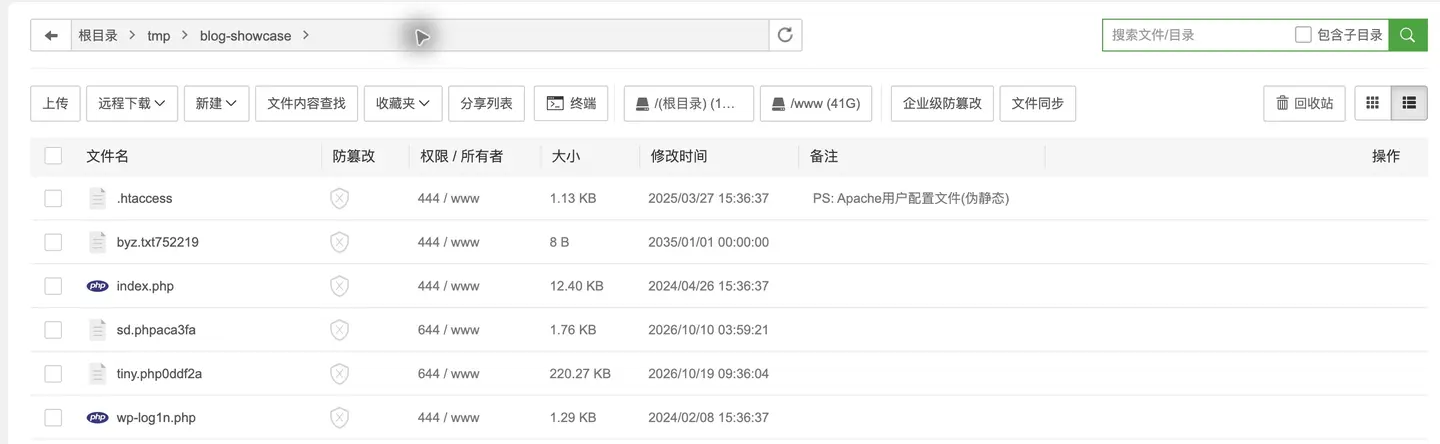Click the 上传 upload button
Screen dimensions: 1440x444
click(x=56, y=103)
